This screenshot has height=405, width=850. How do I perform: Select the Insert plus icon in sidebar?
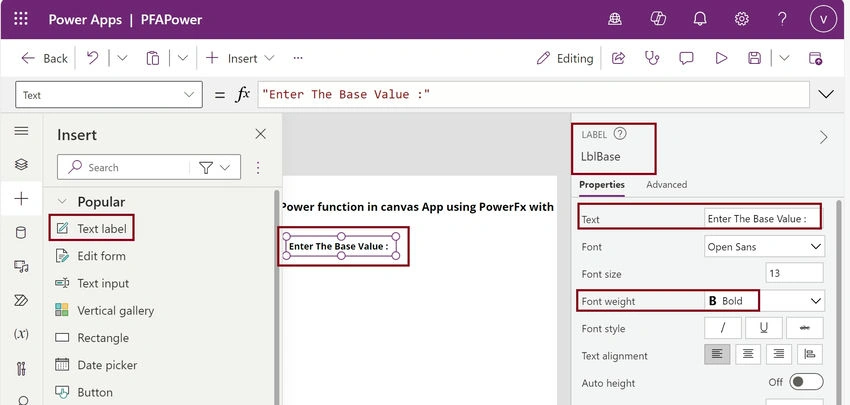(x=21, y=199)
